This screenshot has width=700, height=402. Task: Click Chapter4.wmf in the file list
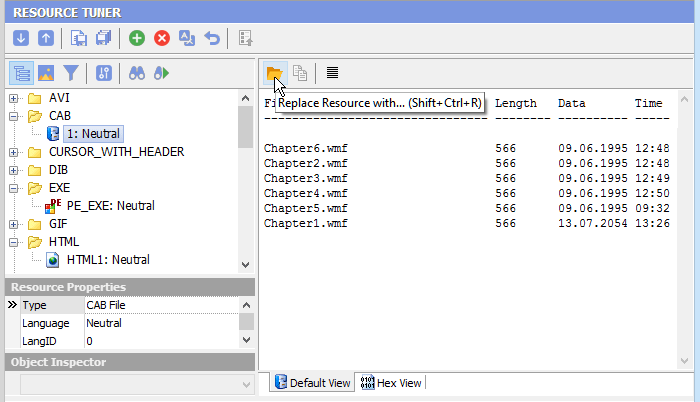[306, 193]
